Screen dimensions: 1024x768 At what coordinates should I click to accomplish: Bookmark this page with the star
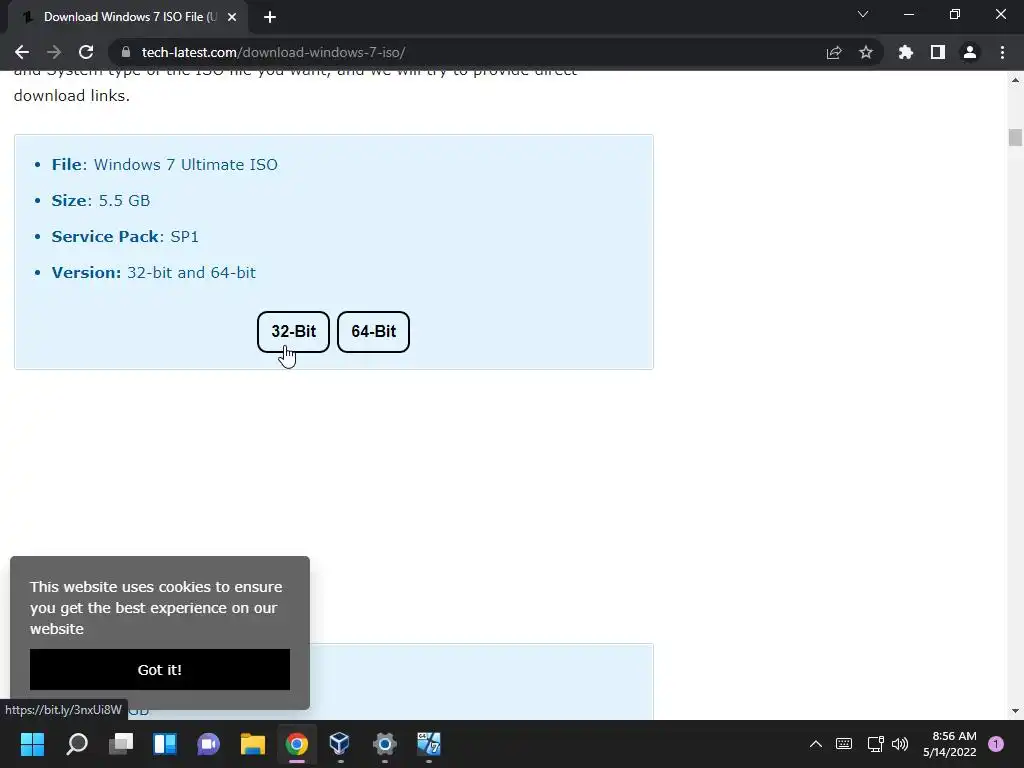click(866, 52)
